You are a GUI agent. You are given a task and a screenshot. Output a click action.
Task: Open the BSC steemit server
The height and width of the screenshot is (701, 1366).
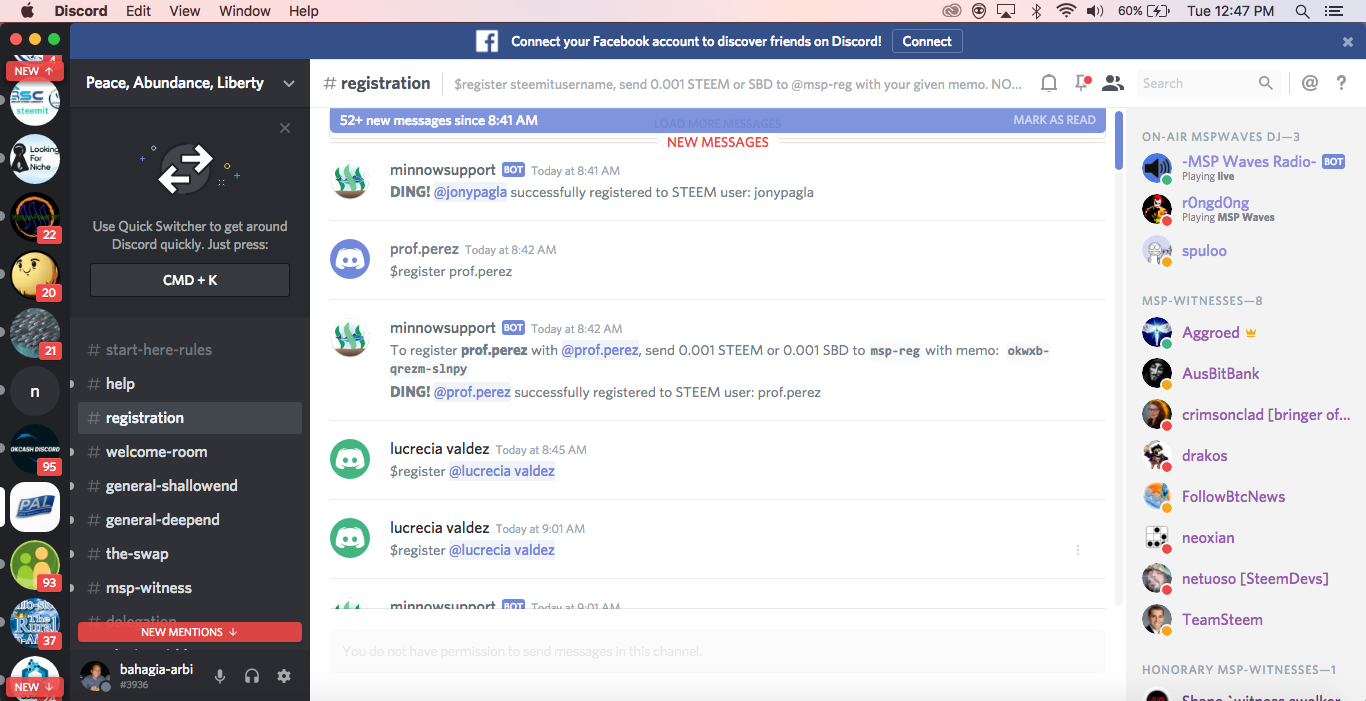(35, 102)
